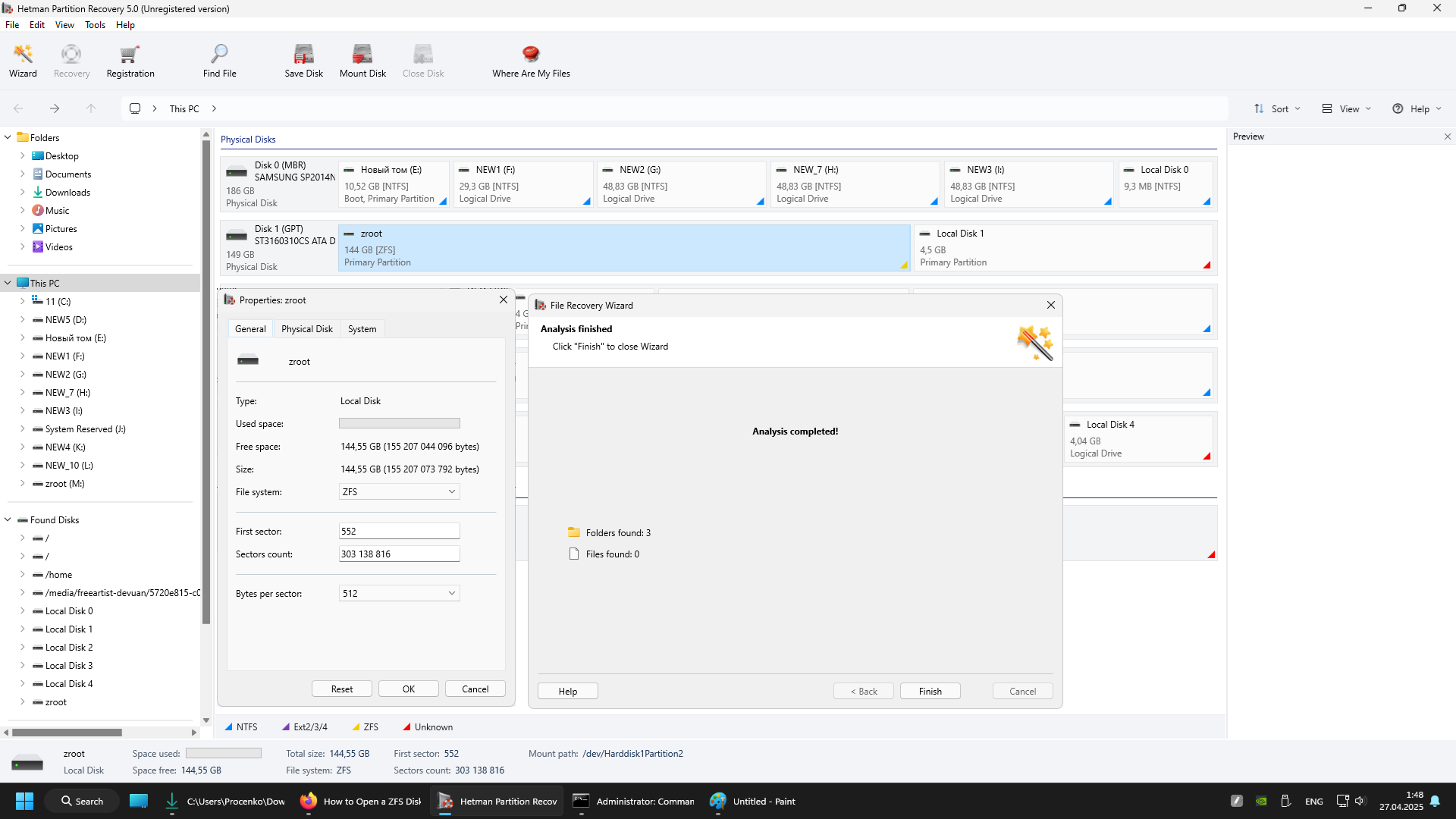Open Find File magnifier tool

(x=219, y=61)
